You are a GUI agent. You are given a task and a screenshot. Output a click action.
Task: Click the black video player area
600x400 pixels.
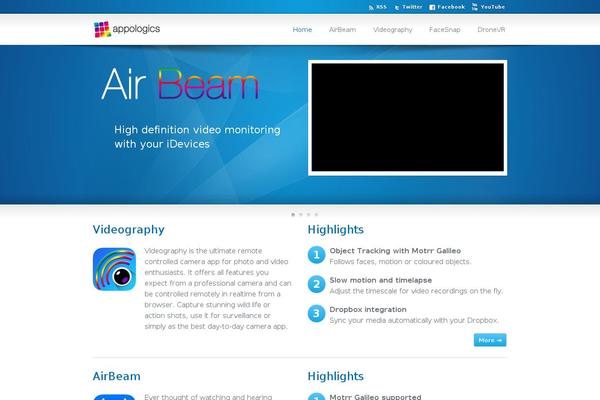click(408, 118)
